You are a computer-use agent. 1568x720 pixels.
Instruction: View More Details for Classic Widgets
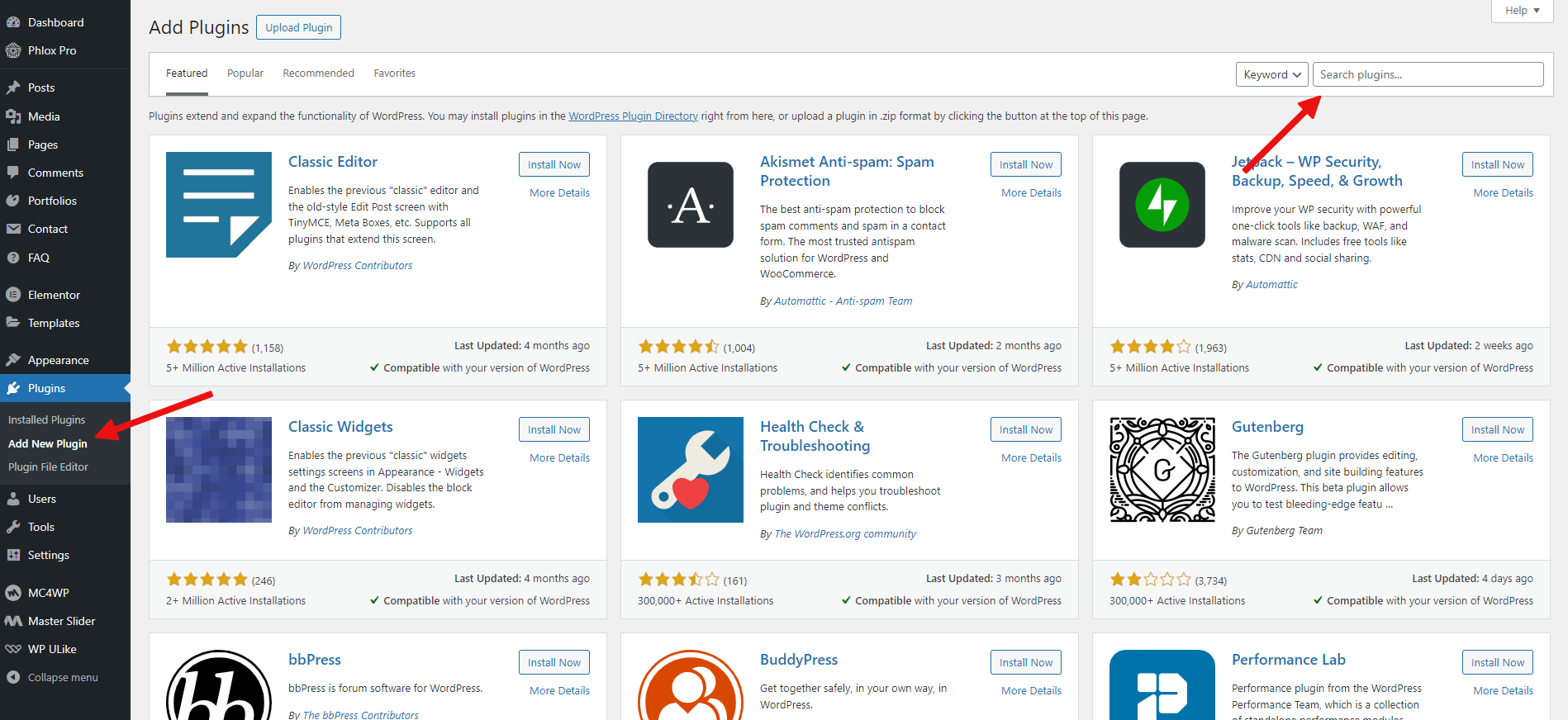(x=560, y=457)
